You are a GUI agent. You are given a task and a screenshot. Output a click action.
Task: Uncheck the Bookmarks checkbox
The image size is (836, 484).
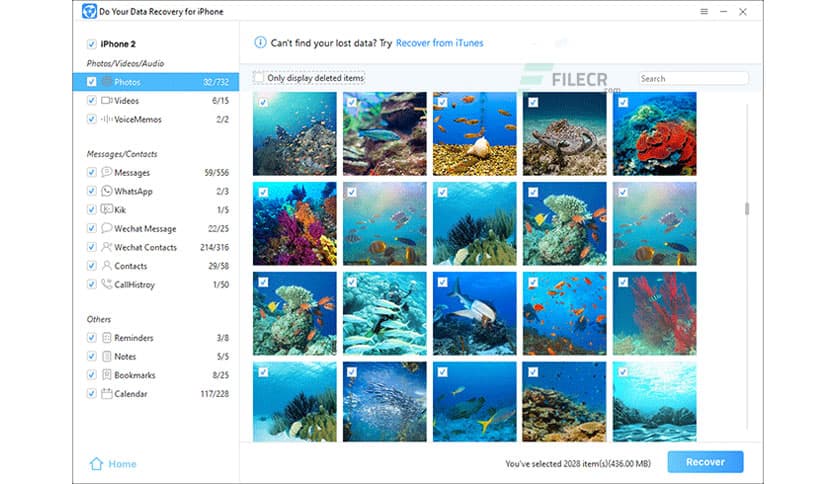pyautogui.click(x=91, y=375)
